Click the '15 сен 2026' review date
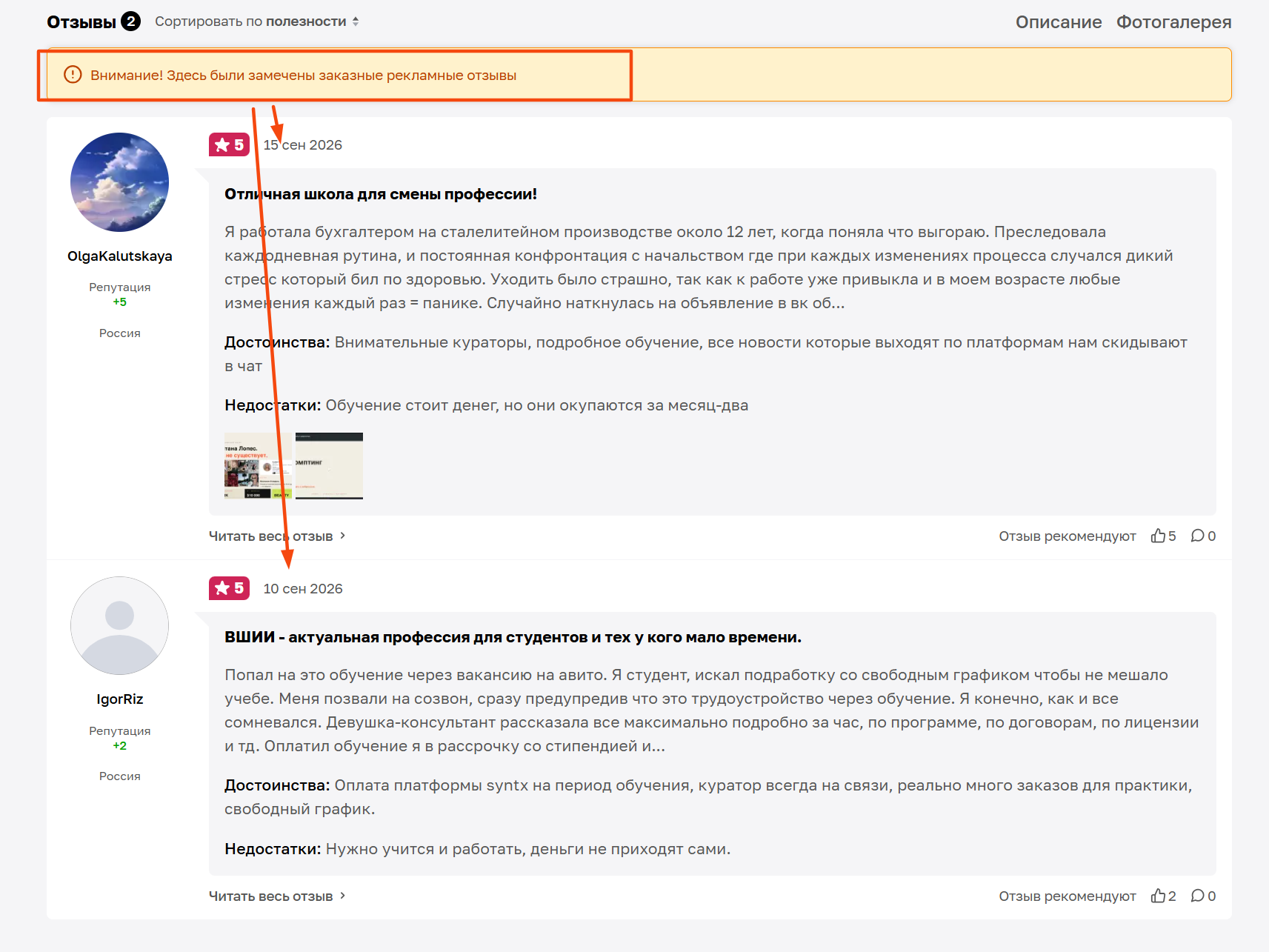1269x952 pixels. [x=303, y=145]
